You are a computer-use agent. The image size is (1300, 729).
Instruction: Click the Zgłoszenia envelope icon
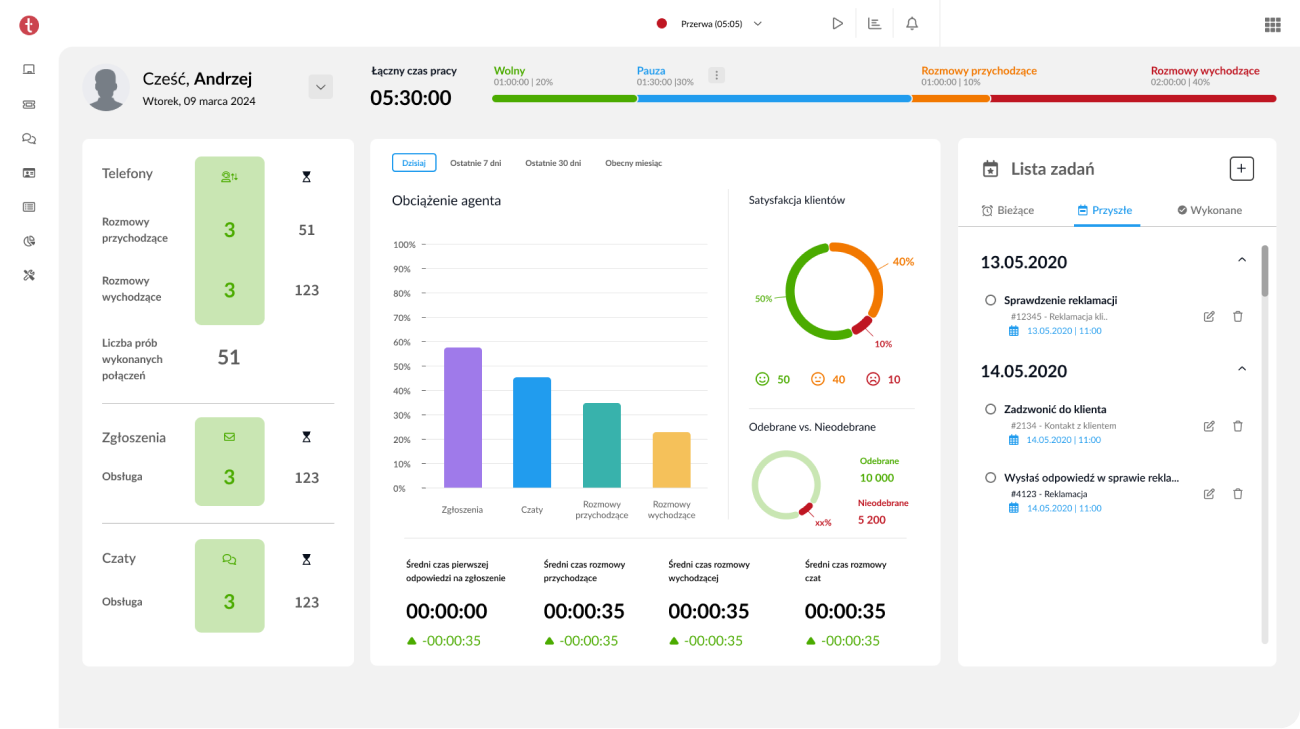click(229, 437)
